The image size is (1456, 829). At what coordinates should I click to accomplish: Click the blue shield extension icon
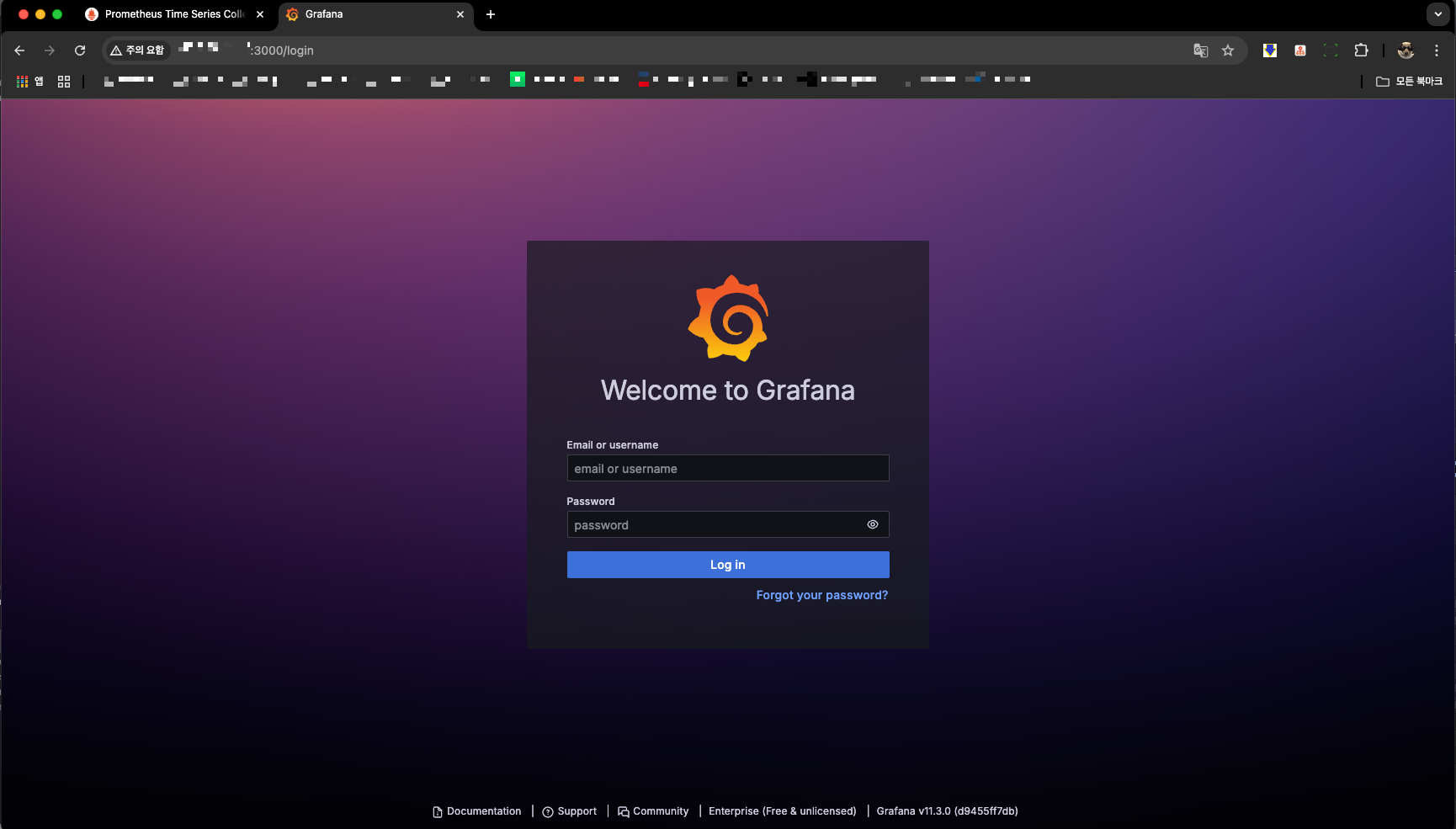click(x=1270, y=50)
